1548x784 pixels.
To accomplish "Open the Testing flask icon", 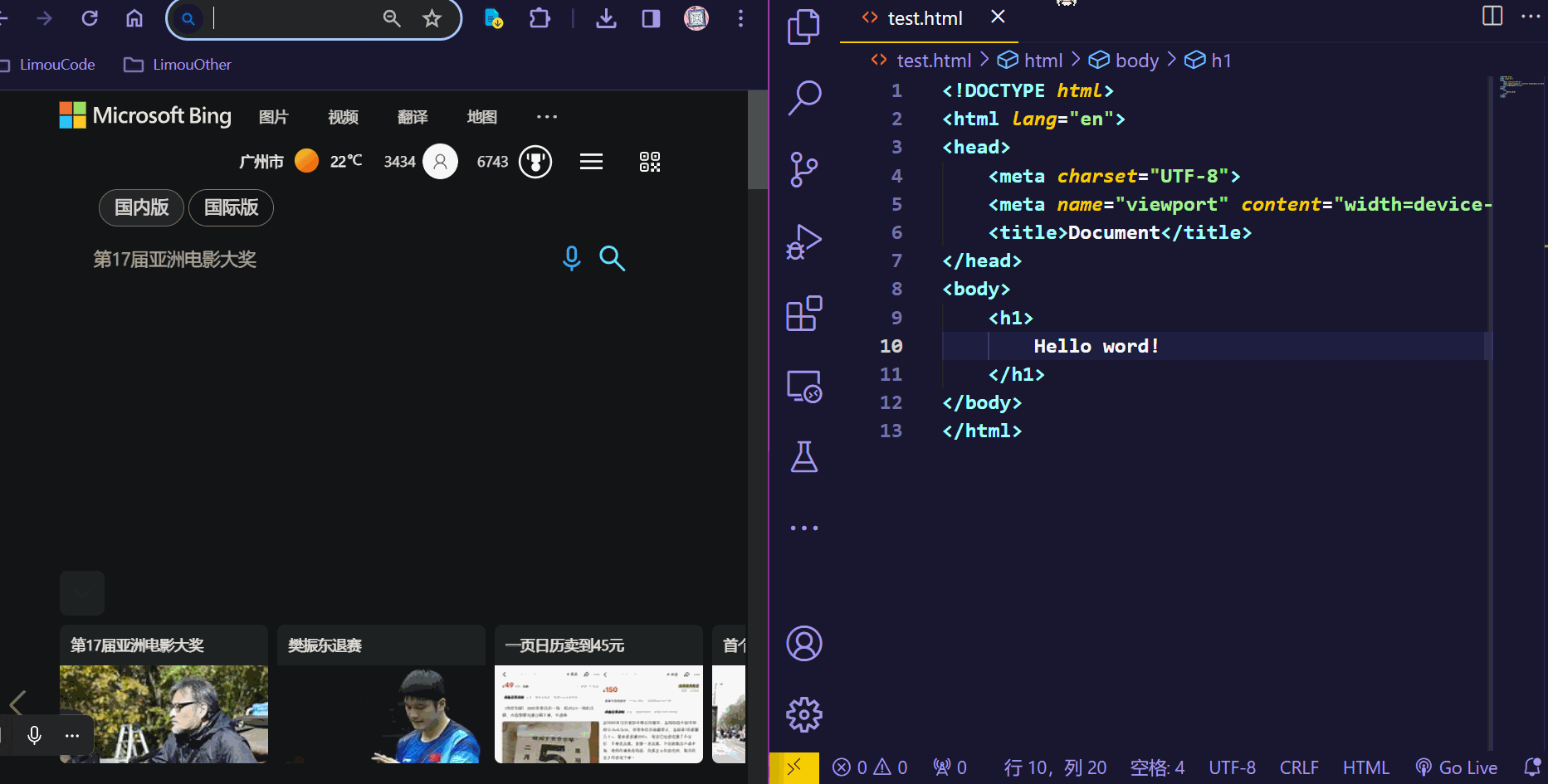I will tap(803, 457).
